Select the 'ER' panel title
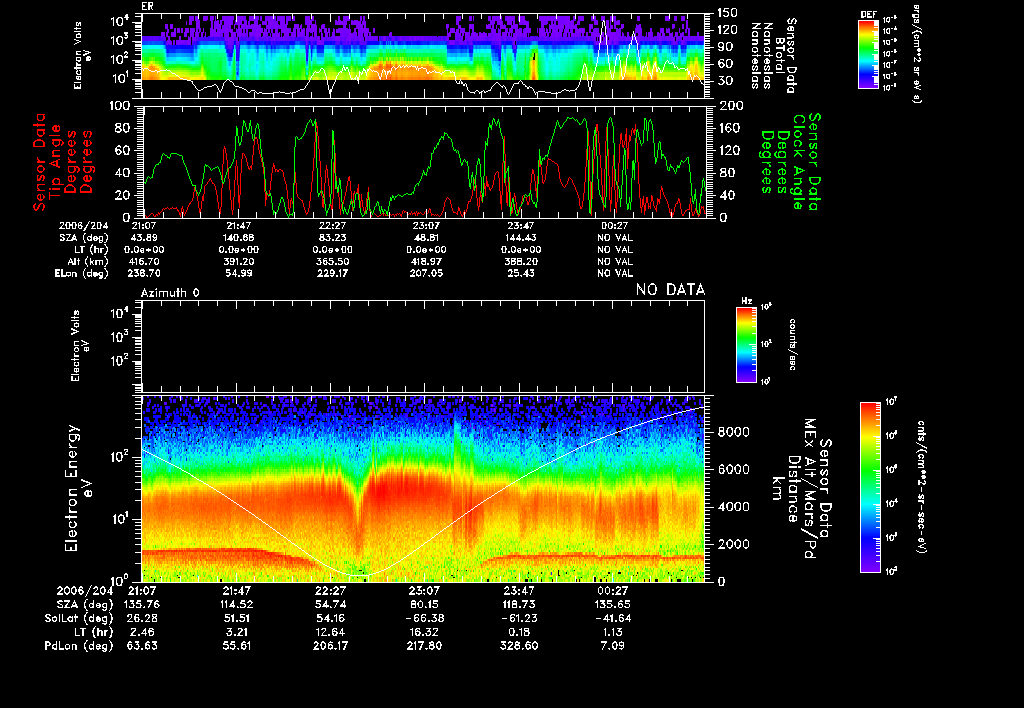1024x708 pixels. click(148, 7)
